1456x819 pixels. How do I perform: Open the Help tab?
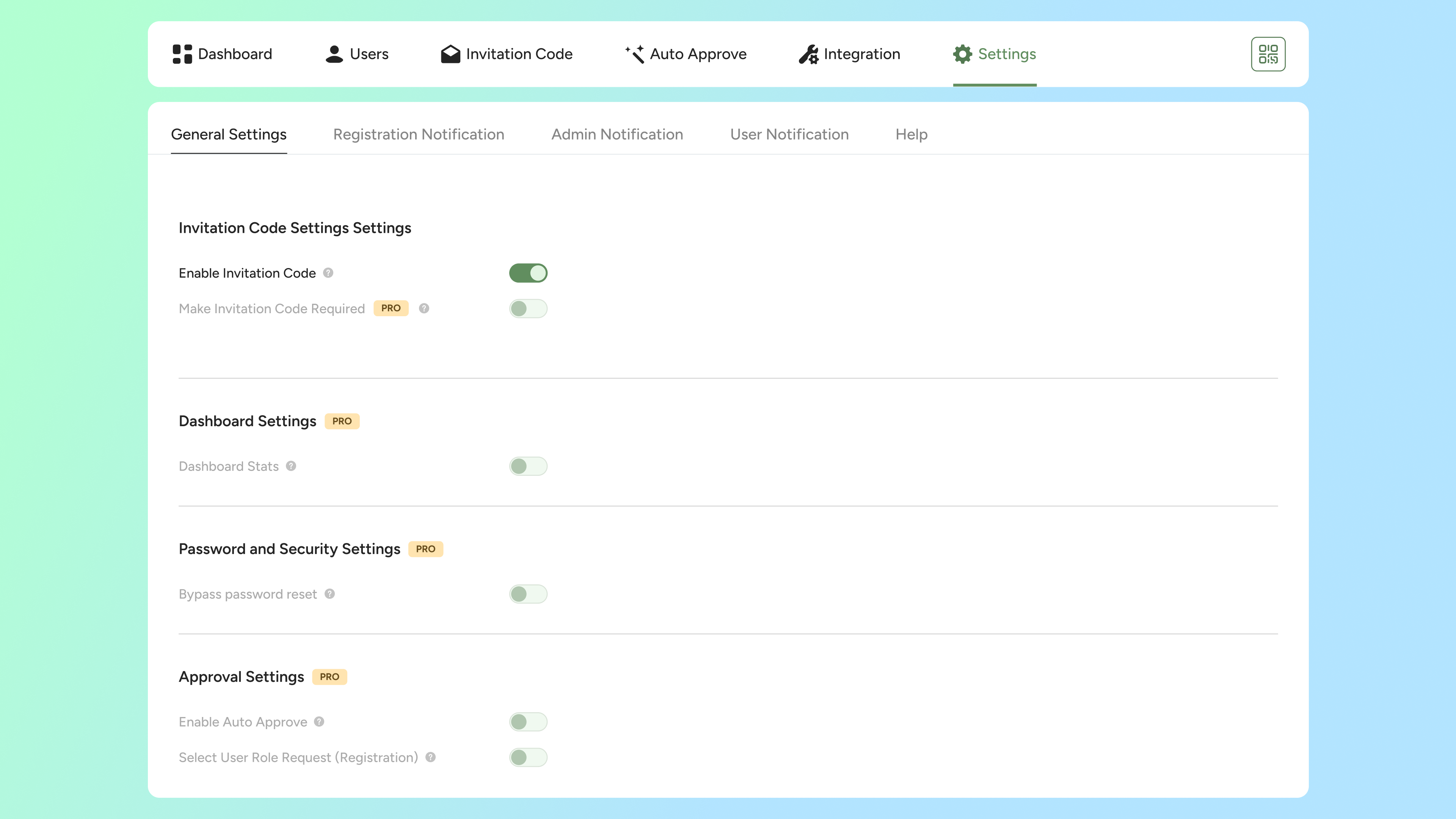[x=911, y=135]
